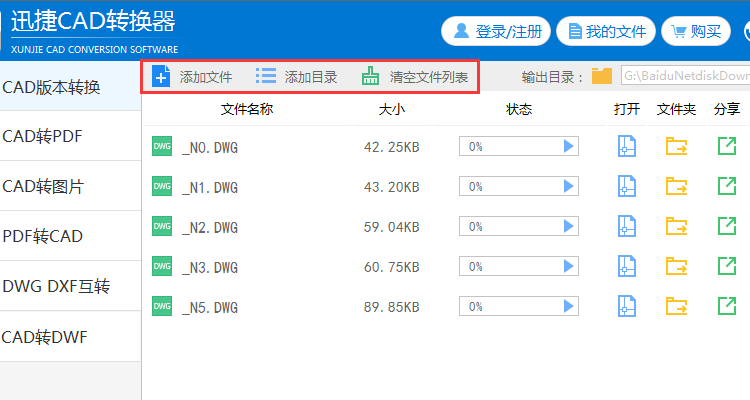Switch to the CAD转图片 tab
The height and width of the screenshot is (400, 750).
tap(70, 186)
